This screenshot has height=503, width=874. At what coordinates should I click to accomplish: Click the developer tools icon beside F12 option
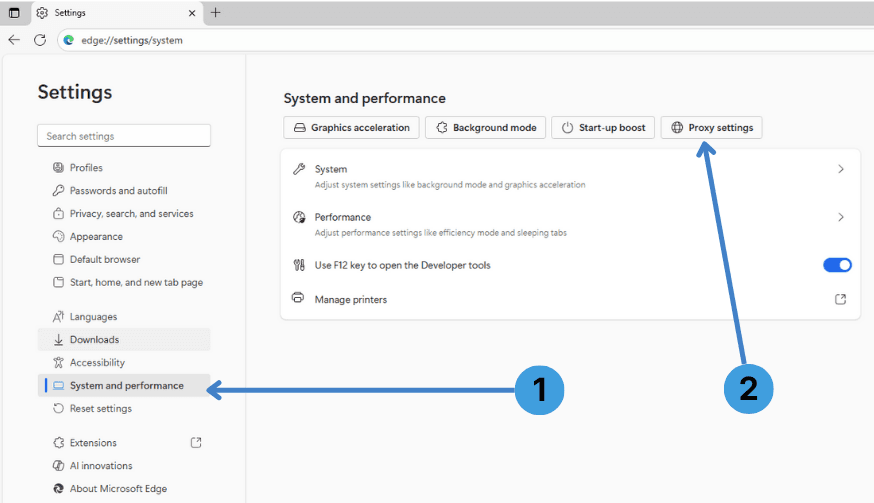tap(299, 265)
